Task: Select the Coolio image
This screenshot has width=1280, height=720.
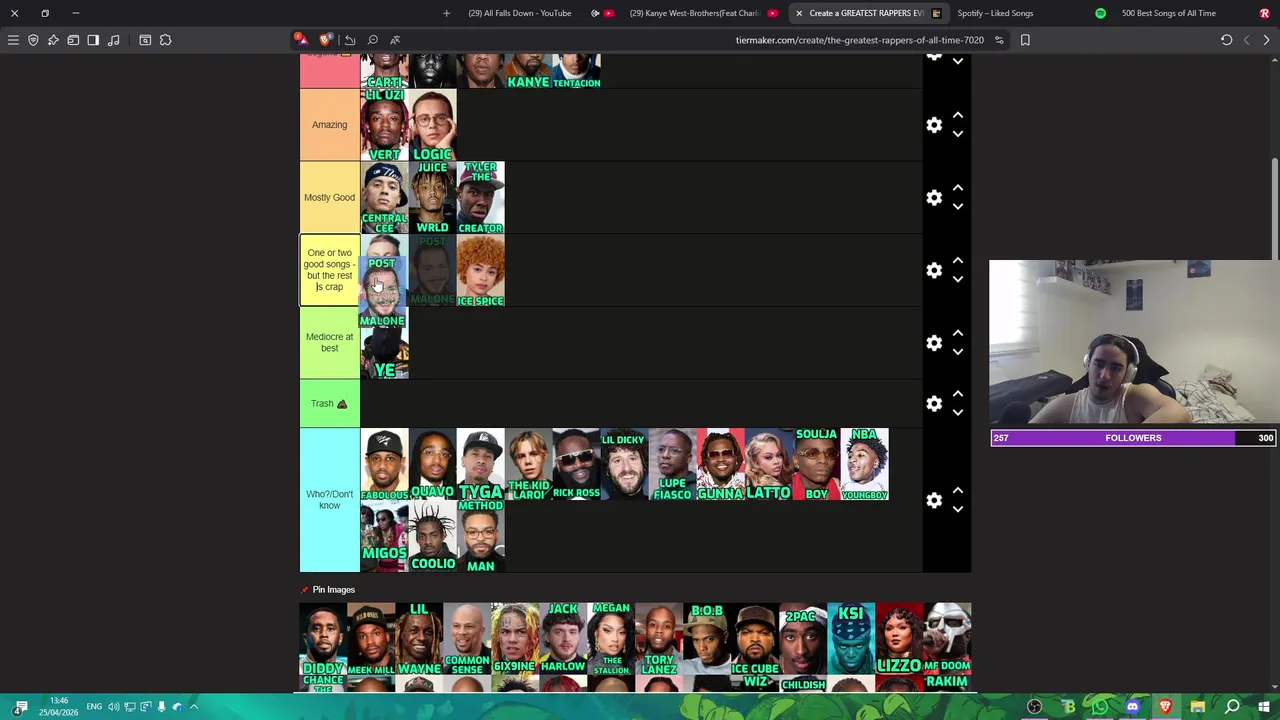Action: (432, 537)
